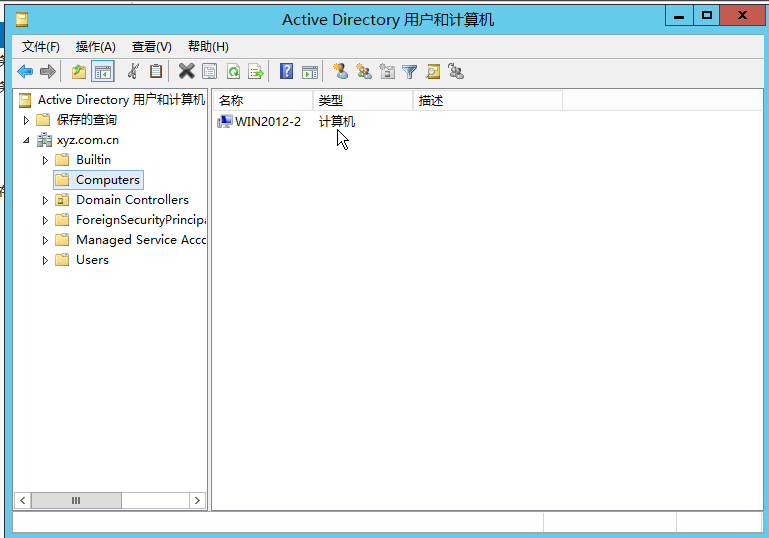Select the Builtin container

pyautogui.click(x=93, y=160)
